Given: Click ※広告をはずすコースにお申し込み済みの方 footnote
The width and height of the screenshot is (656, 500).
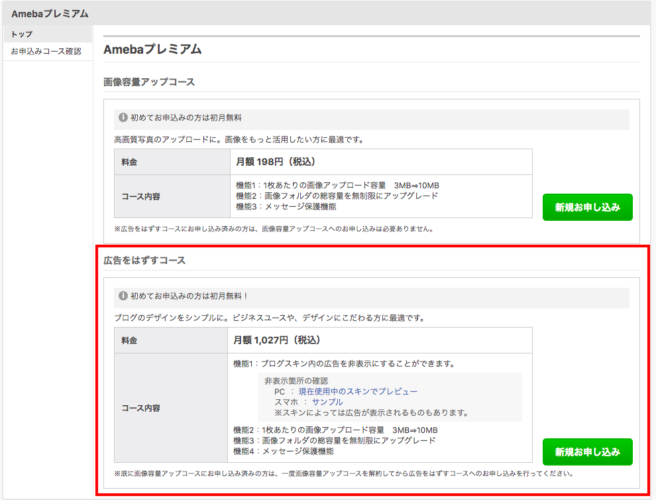Looking at the screenshot, I should (275, 229).
